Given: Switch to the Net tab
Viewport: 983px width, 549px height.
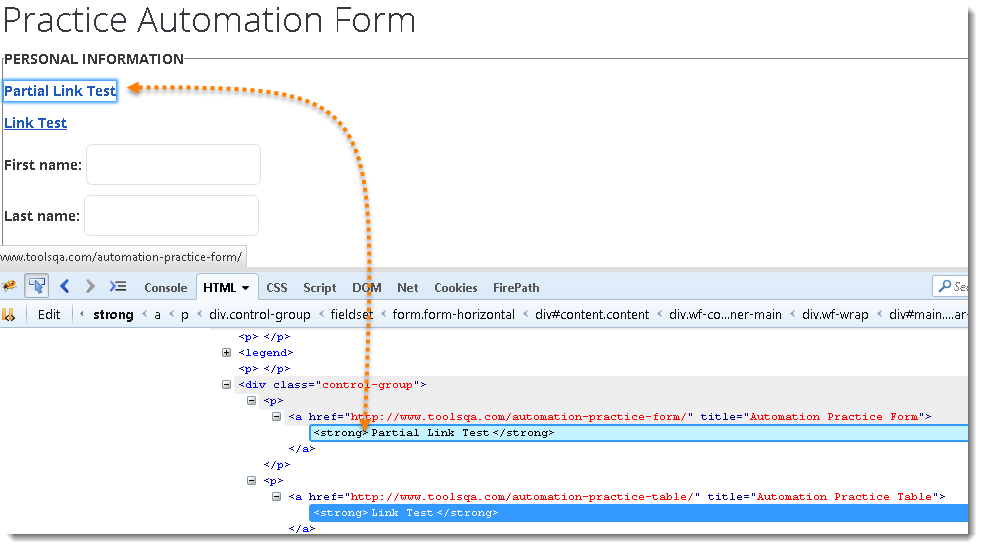Looking at the screenshot, I should pyautogui.click(x=407, y=288).
